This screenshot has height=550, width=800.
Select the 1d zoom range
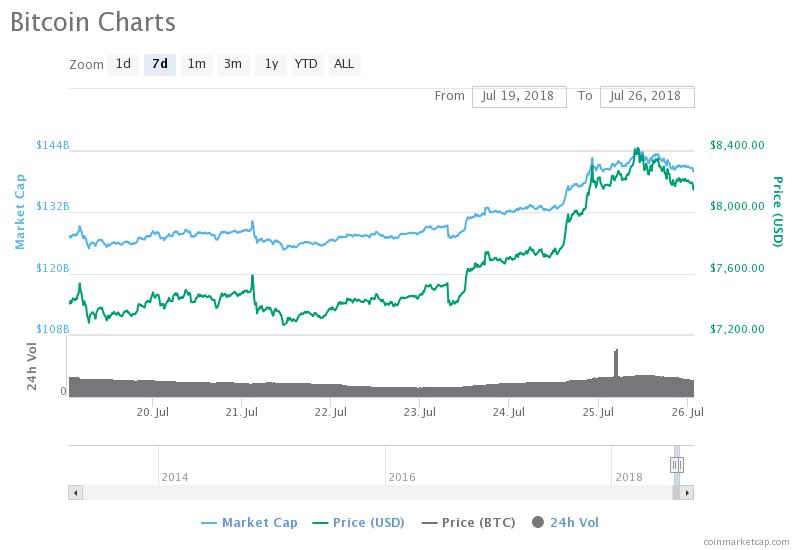coord(123,64)
